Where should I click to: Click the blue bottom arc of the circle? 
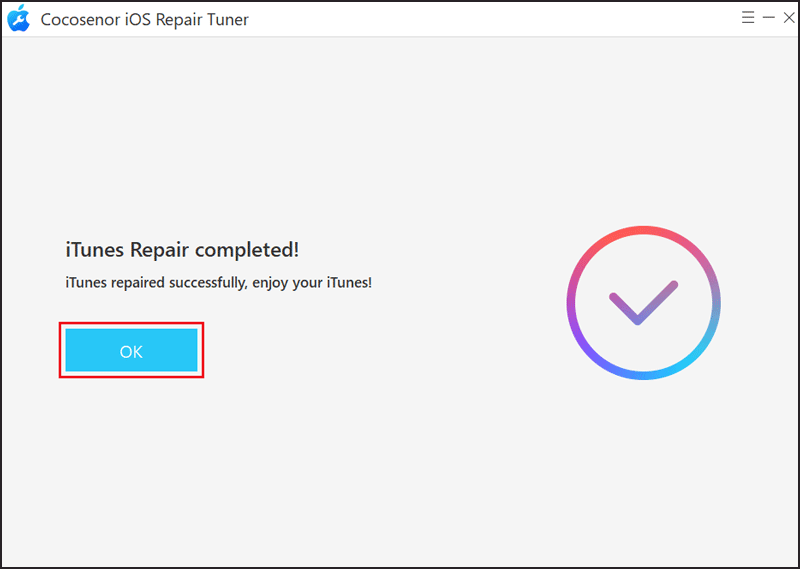[643, 376]
